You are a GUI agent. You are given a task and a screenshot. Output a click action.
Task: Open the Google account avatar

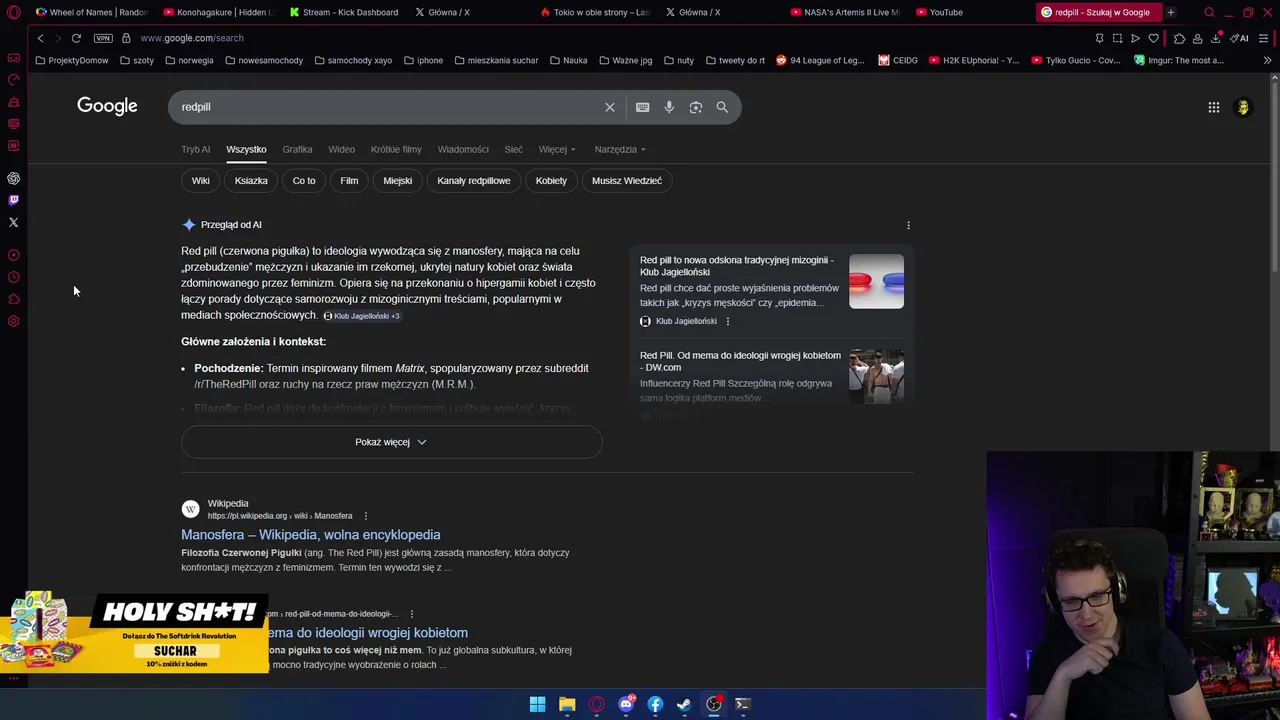coord(1243,107)
